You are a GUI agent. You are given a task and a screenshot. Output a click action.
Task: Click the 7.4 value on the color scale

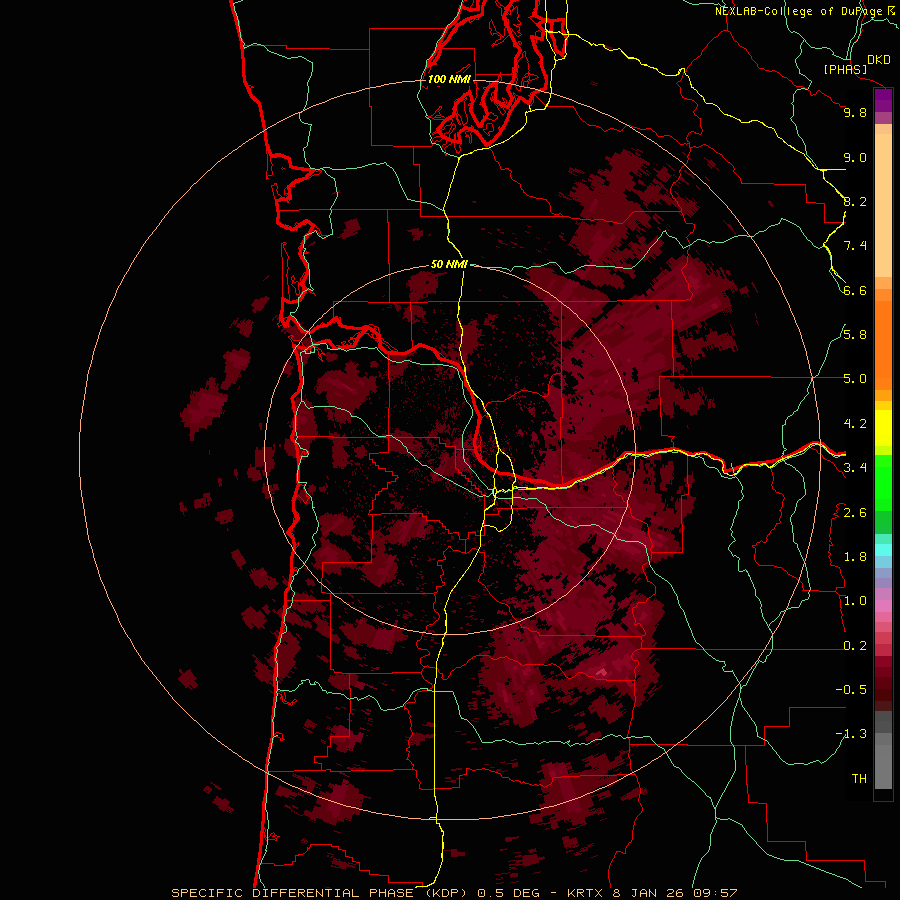pyautogui.click(x=855, y=246)
